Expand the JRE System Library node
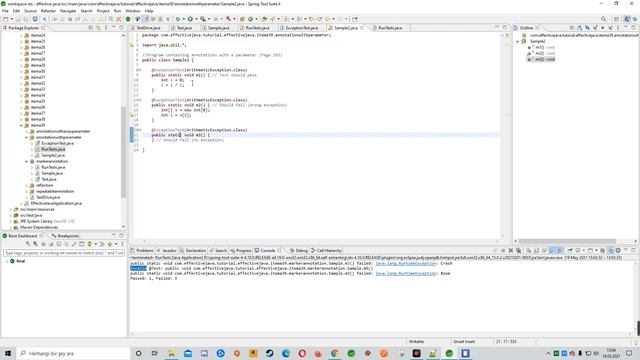This screenshot has height=360, width=640. coord(11,221)
